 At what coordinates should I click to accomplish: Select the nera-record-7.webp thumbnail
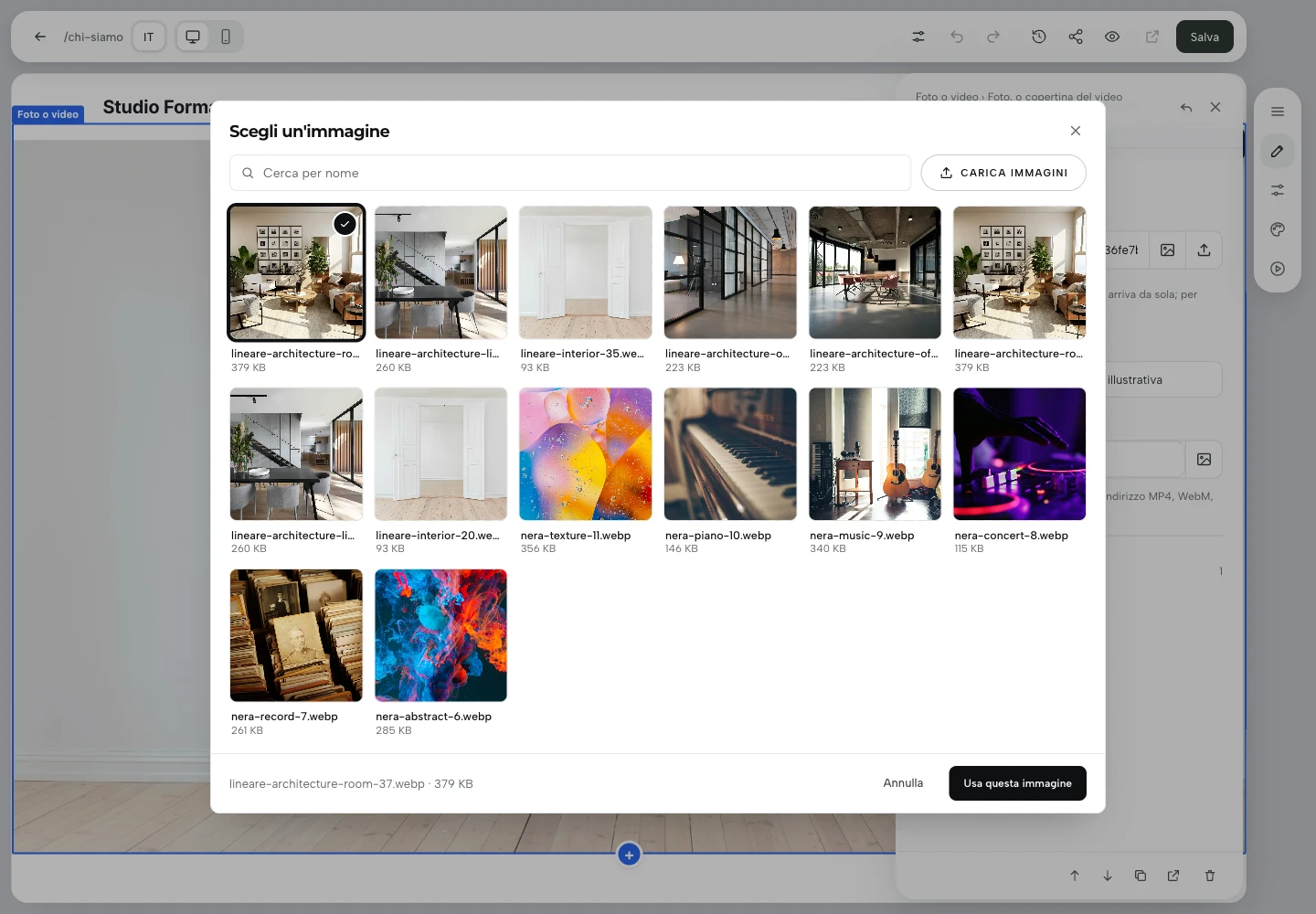pos(296,635)
